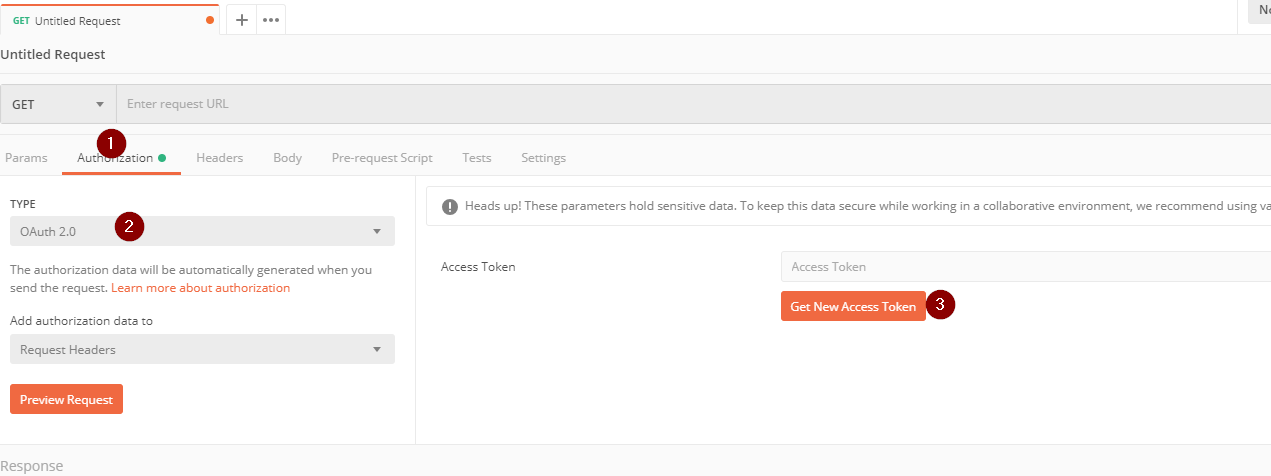Viewport: 1271px width, 476px height.
Task: Switch to the Settings tab
Action: click(543, 158)
